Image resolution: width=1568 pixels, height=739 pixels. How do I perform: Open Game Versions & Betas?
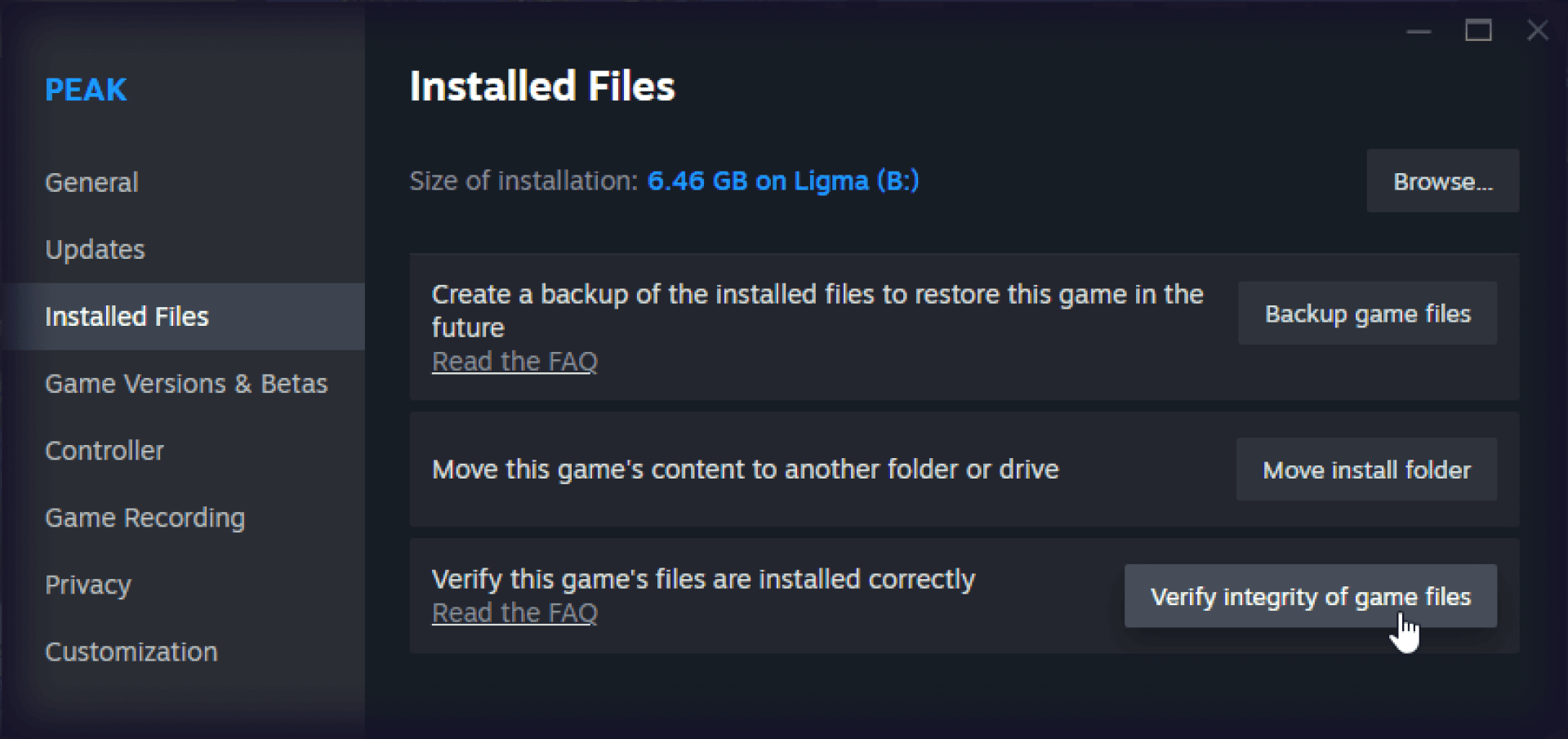186,384
